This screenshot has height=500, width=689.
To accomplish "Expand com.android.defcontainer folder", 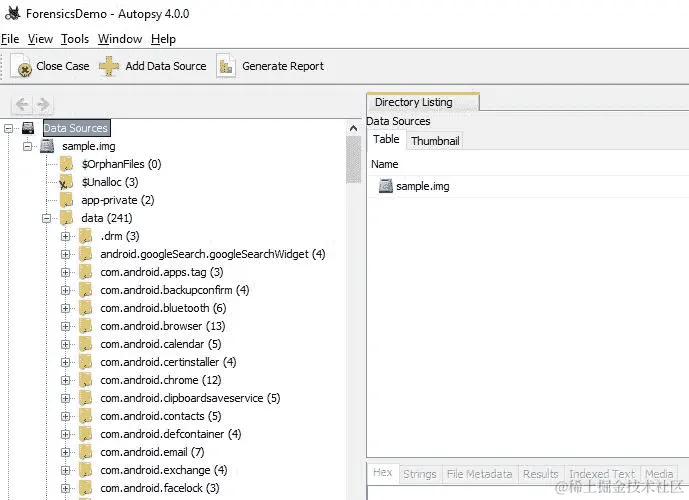I will (x=65, y=435).
